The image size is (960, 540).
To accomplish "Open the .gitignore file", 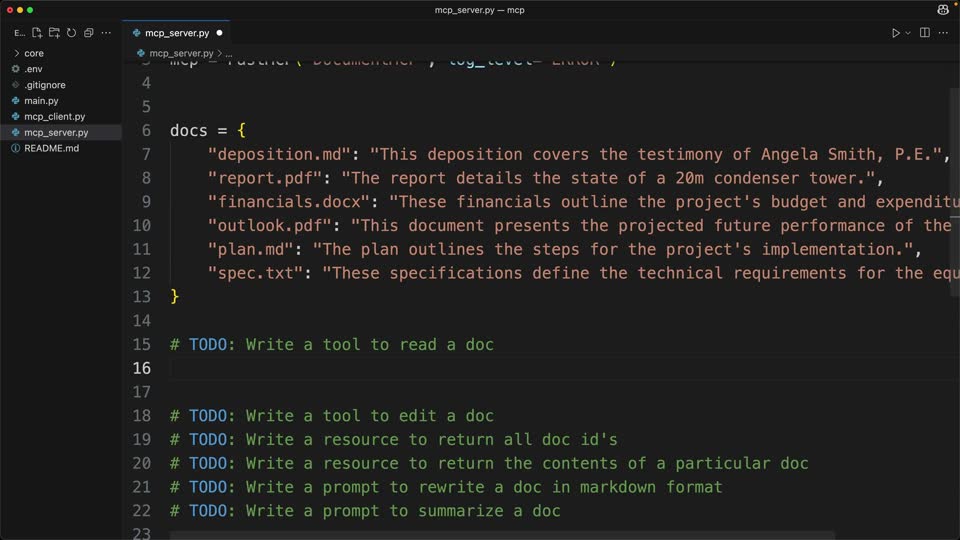I will pos(61,85).
